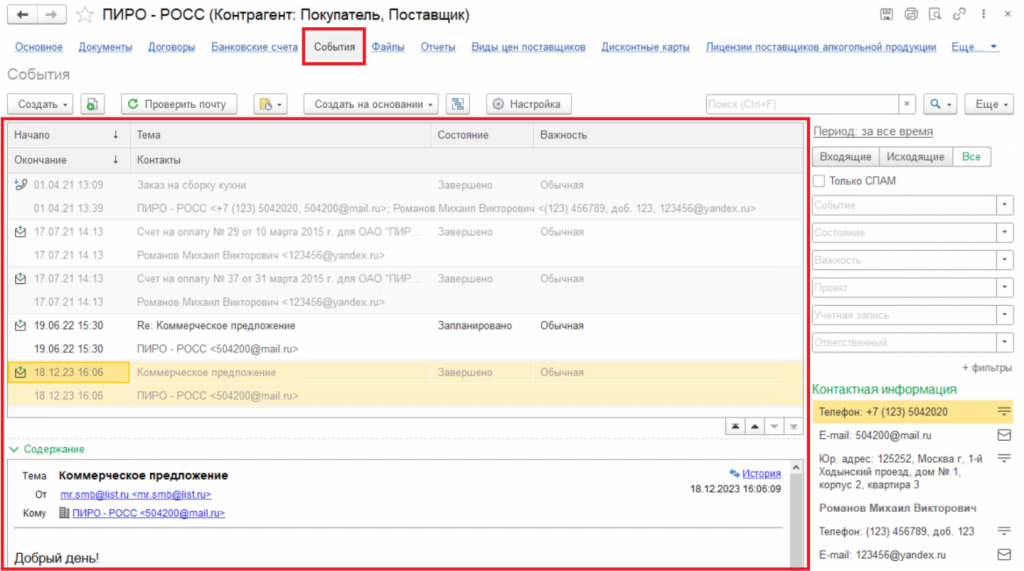Switch to the Договоры tab
Viewport: 1024px width, 571px height.
[x=171, y=47]
